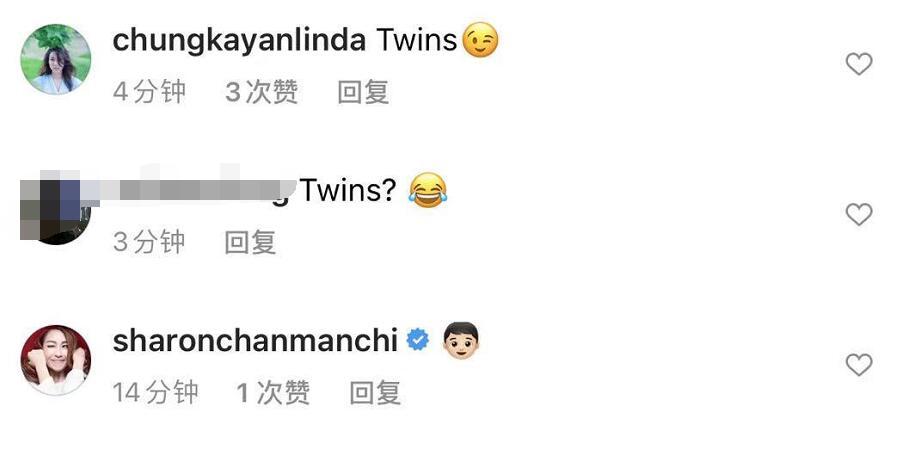
Task: Open sharonchanmanchi's profile avatar
Action: [56, 360]
